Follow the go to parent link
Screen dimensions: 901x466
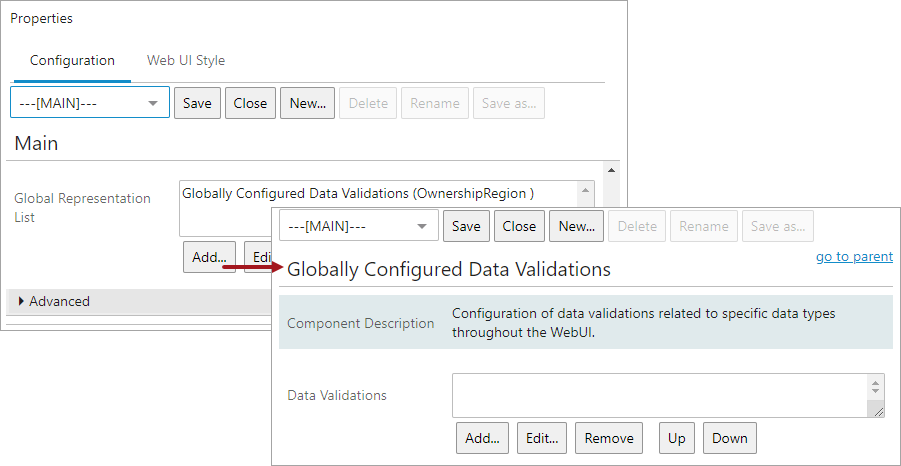click(854, 257)
